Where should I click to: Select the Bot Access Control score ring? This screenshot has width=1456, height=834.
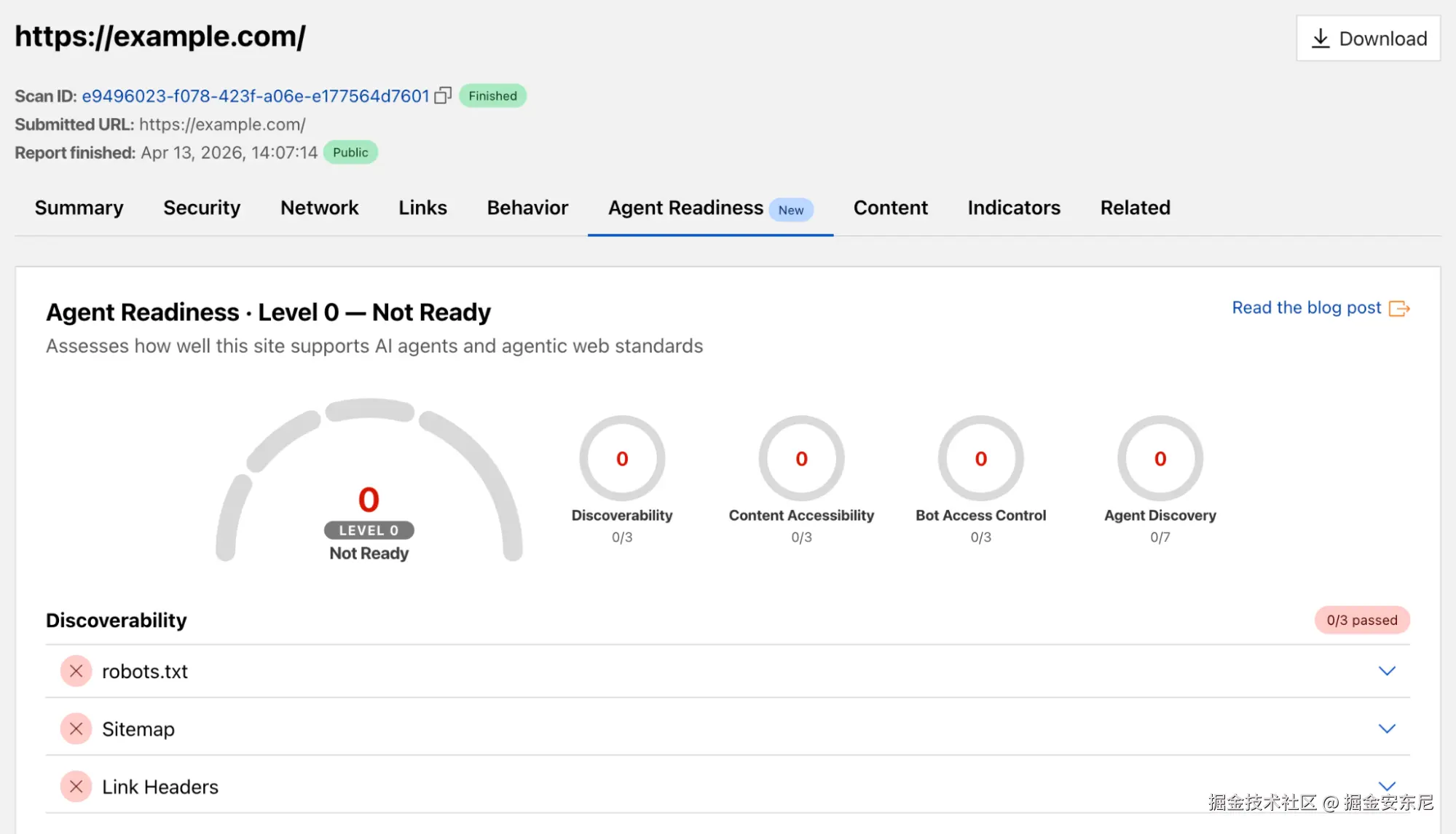click(x=980, y=458)
